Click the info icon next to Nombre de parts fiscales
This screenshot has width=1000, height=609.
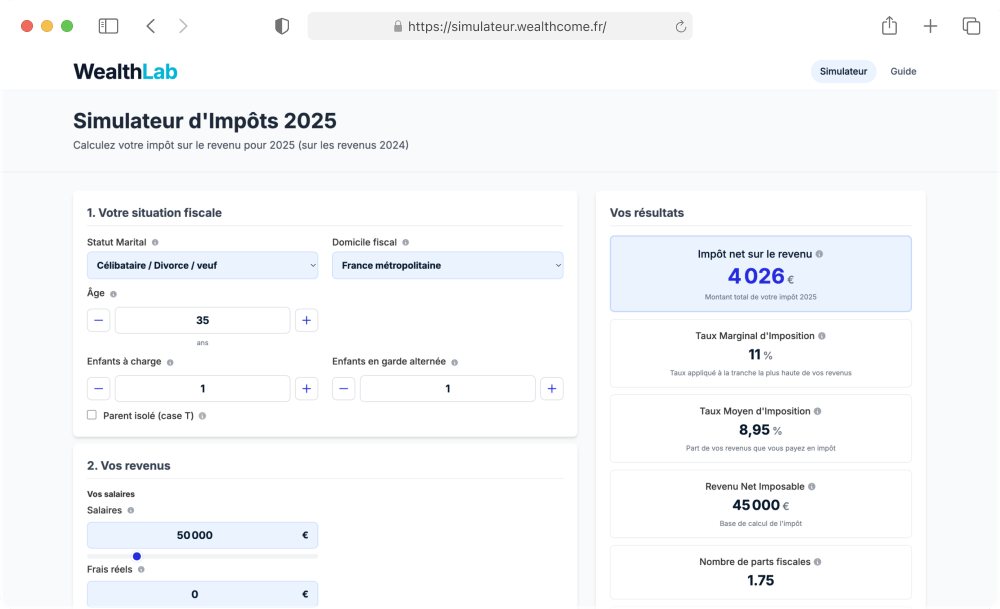coord(817,561)
